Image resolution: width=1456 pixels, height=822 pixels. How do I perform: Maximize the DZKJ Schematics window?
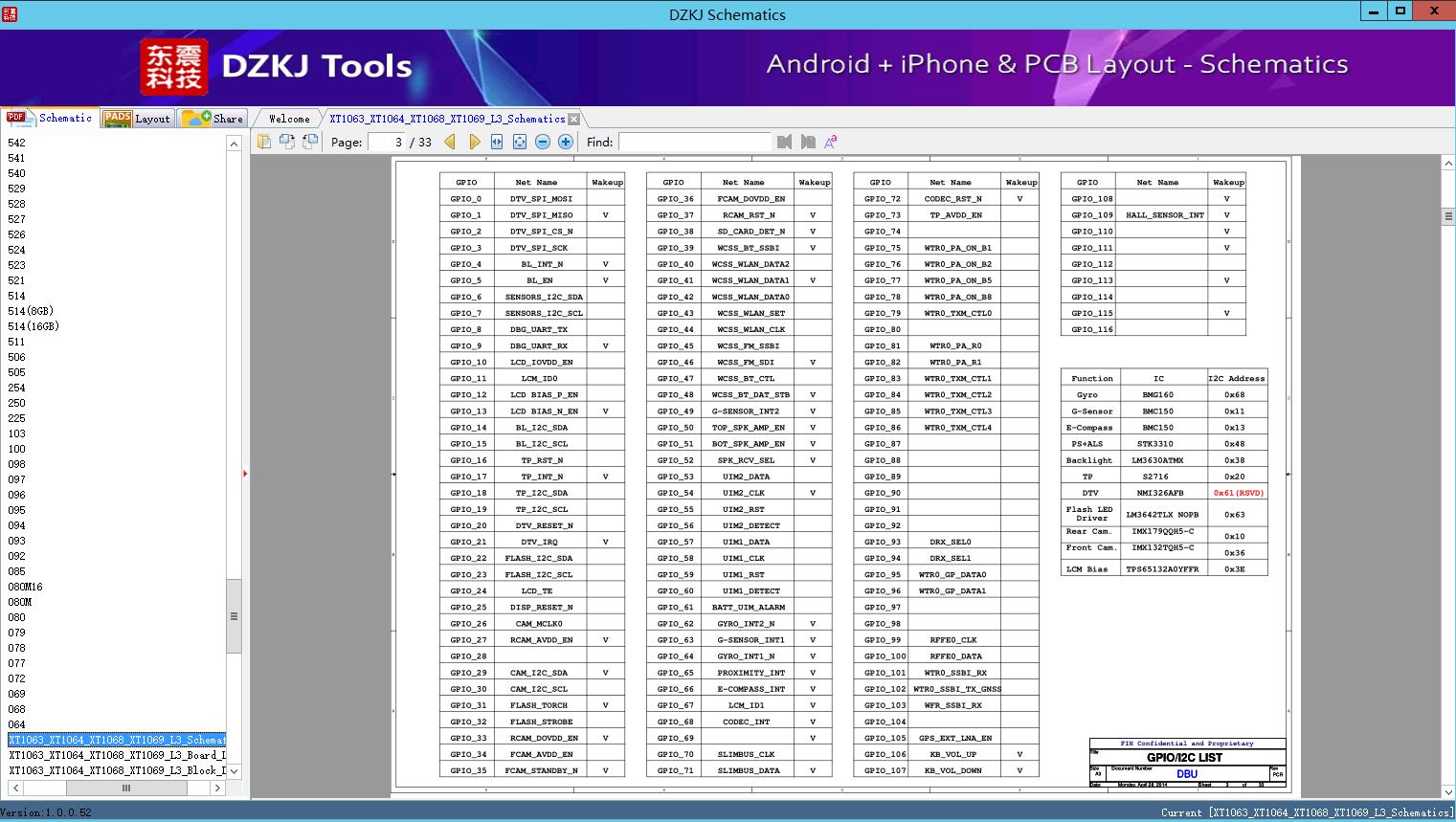[x=1400, y=11]
